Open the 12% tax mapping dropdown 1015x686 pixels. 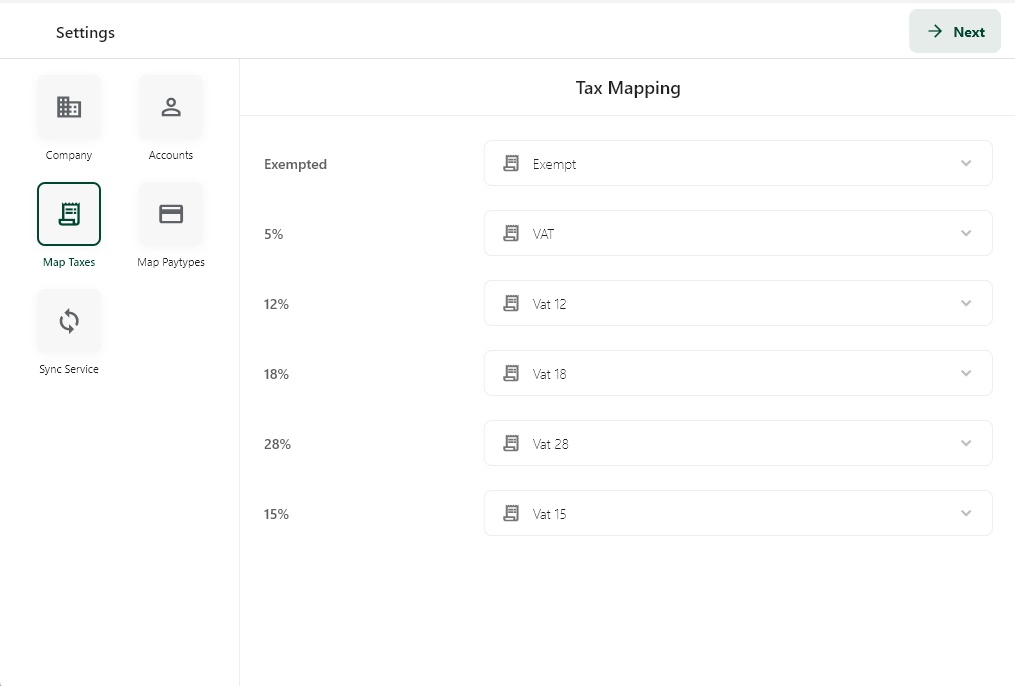tap(737, 304)
